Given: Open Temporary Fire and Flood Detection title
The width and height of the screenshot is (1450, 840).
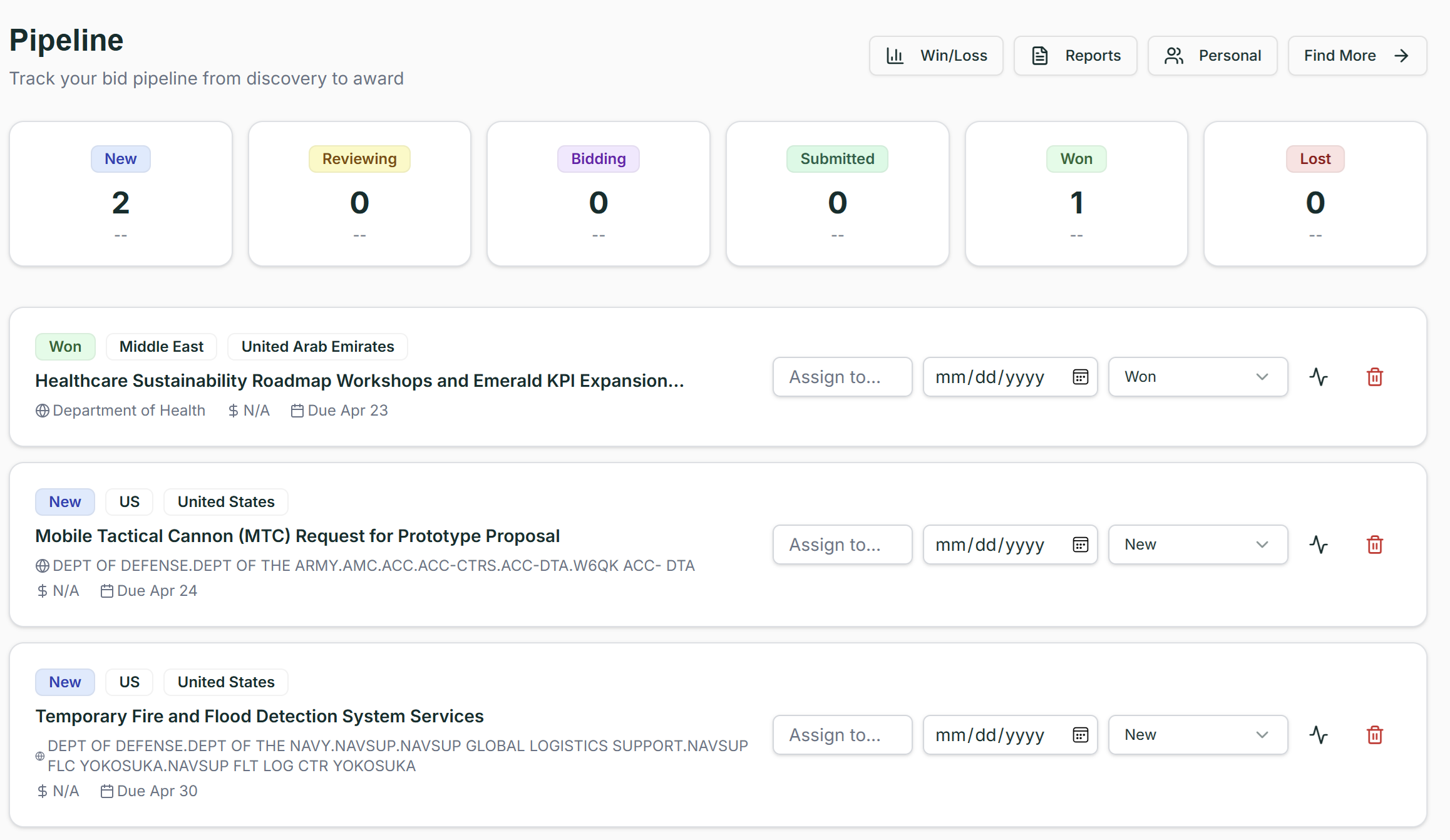Looking at the screenshot, I should click(259, 716).
